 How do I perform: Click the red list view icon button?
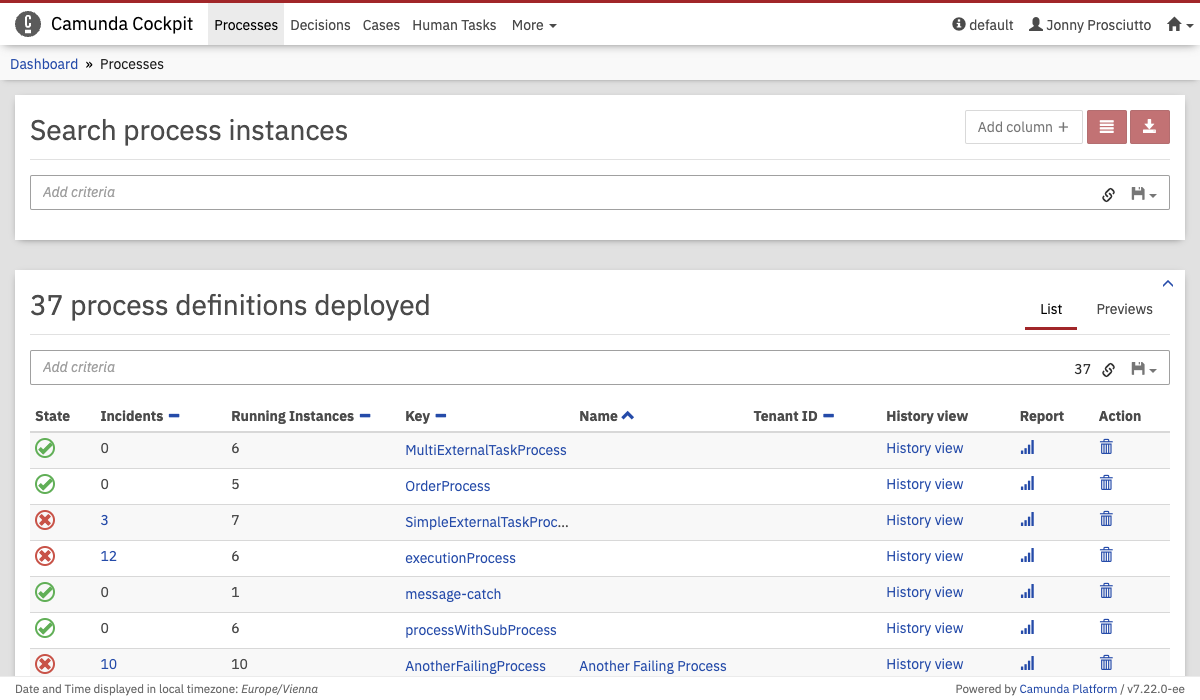tap(1106, 127)
